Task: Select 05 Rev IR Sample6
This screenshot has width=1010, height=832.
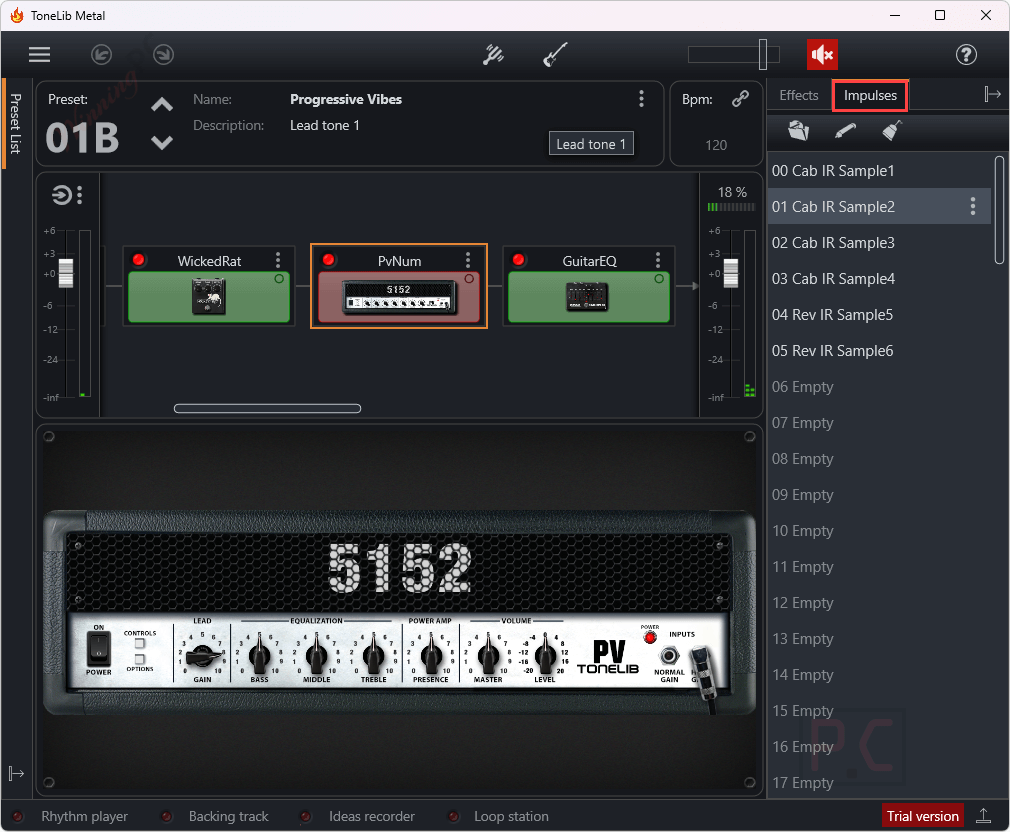Action: point(879,351)
